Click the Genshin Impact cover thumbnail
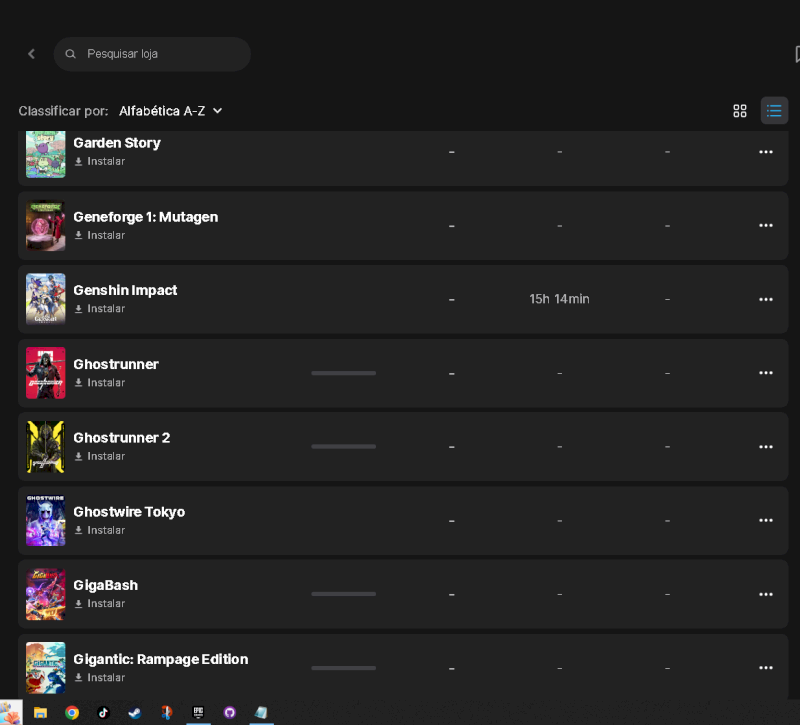800x725 pixels. (45, 299)
